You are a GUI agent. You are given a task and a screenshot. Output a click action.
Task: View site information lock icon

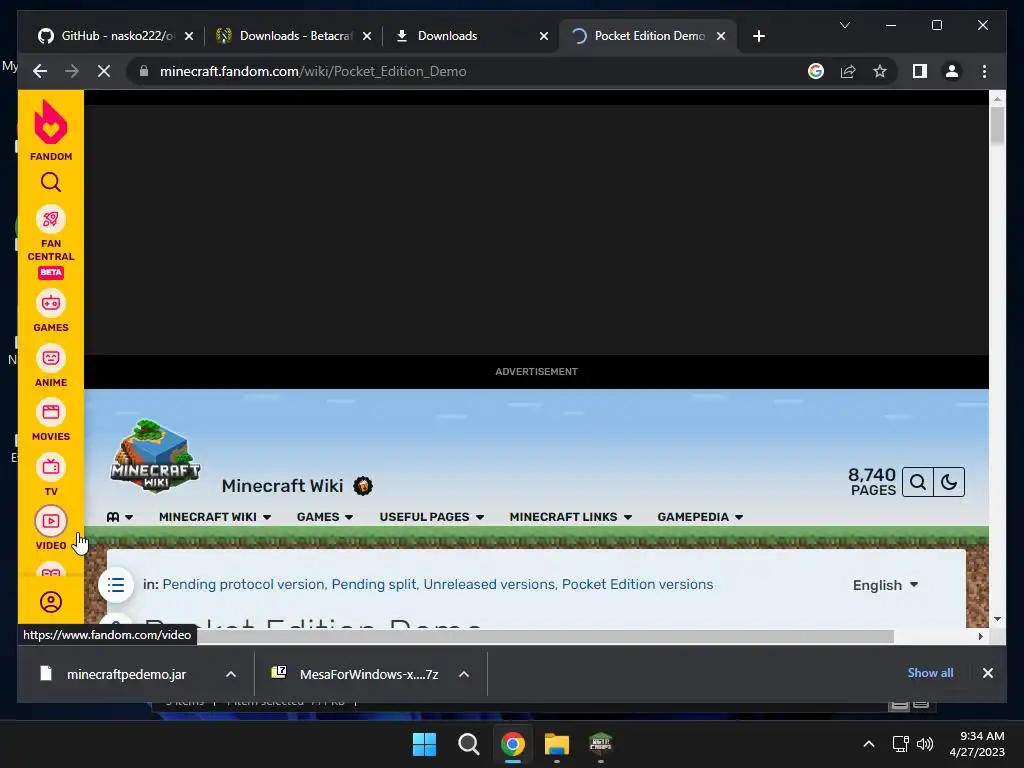point(144,71)
